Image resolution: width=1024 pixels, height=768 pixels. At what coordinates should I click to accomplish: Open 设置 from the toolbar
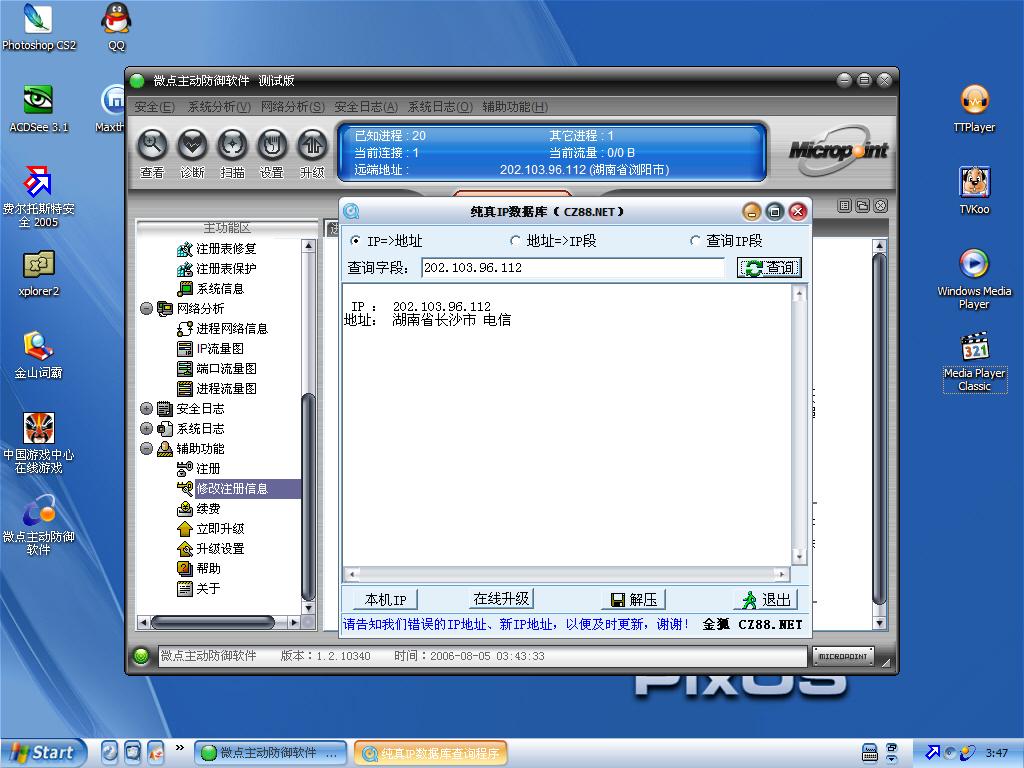click(272, 145)
